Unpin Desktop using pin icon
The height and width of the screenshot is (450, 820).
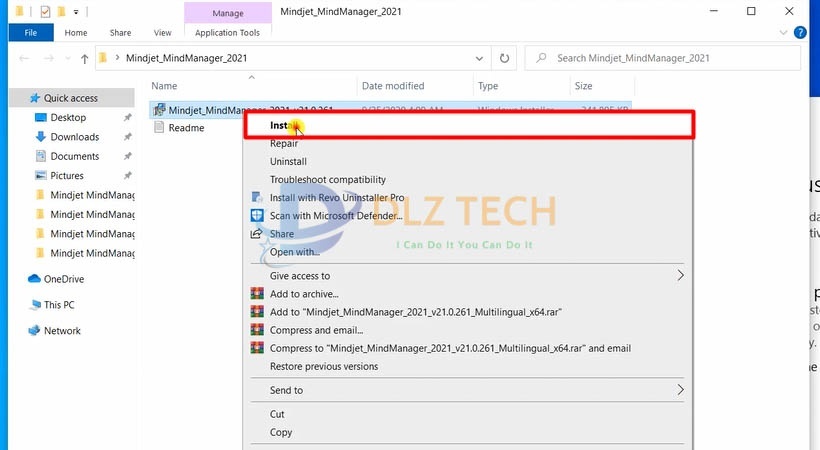[127, 118]
